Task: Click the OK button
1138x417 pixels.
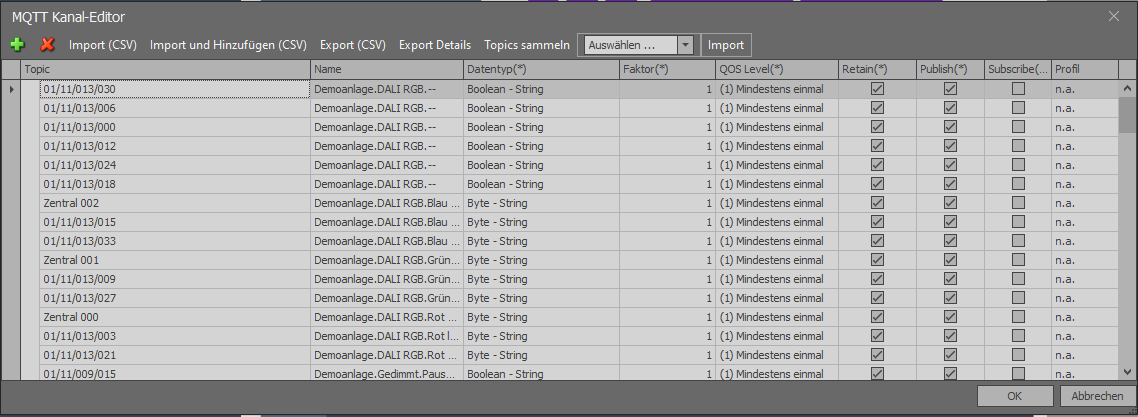Action: point(1015,396)
